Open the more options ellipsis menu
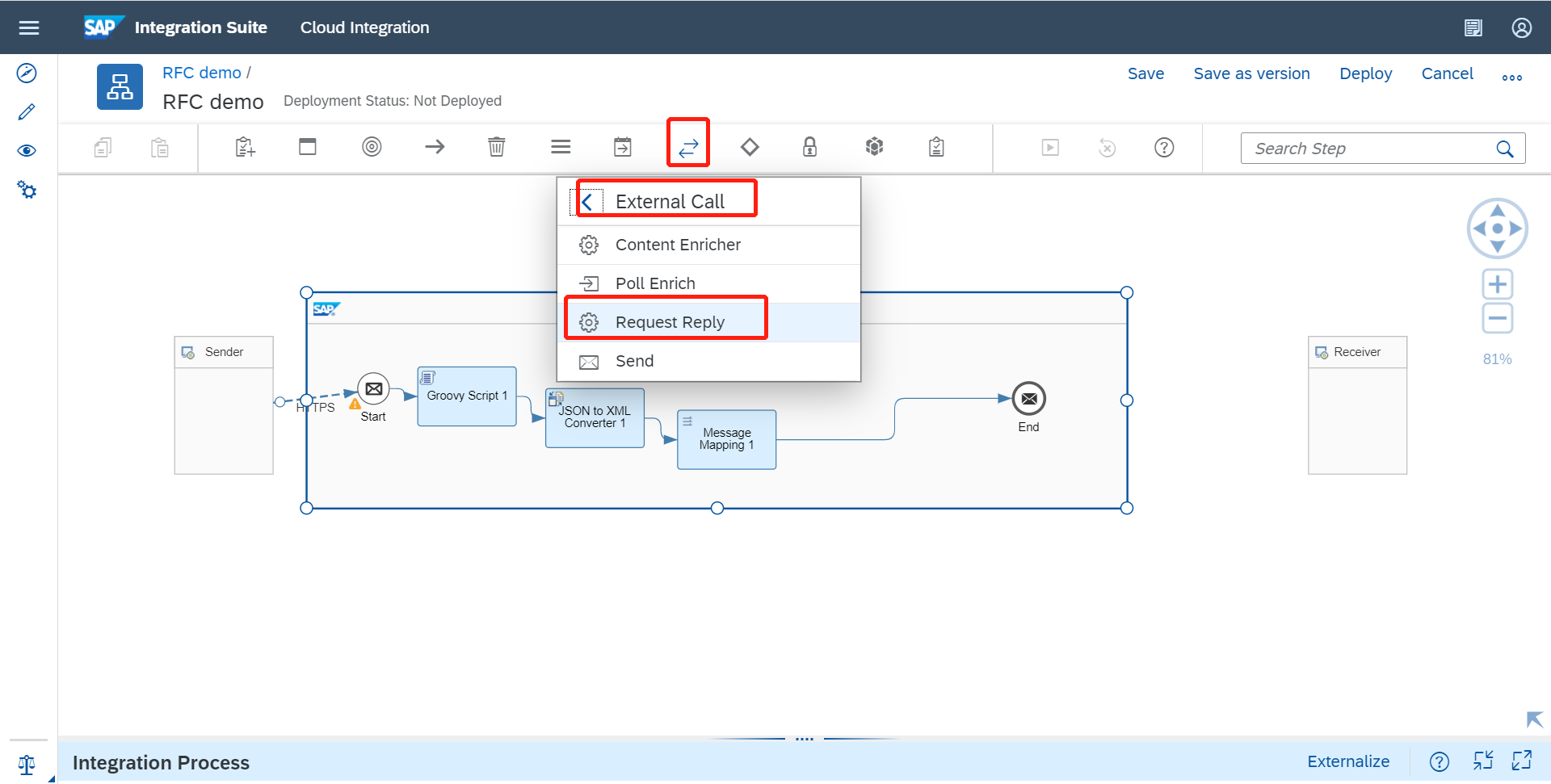 pos(1511,78)
